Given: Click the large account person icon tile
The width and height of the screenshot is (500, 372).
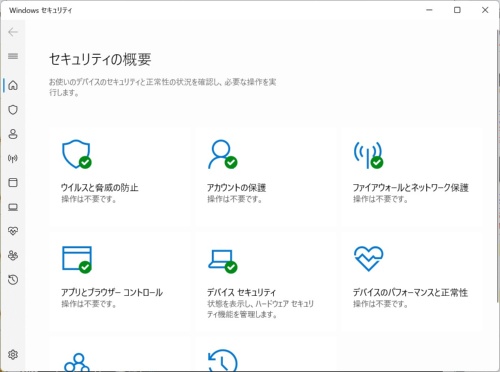Looking at the screenshot, I should pos(222,154).
